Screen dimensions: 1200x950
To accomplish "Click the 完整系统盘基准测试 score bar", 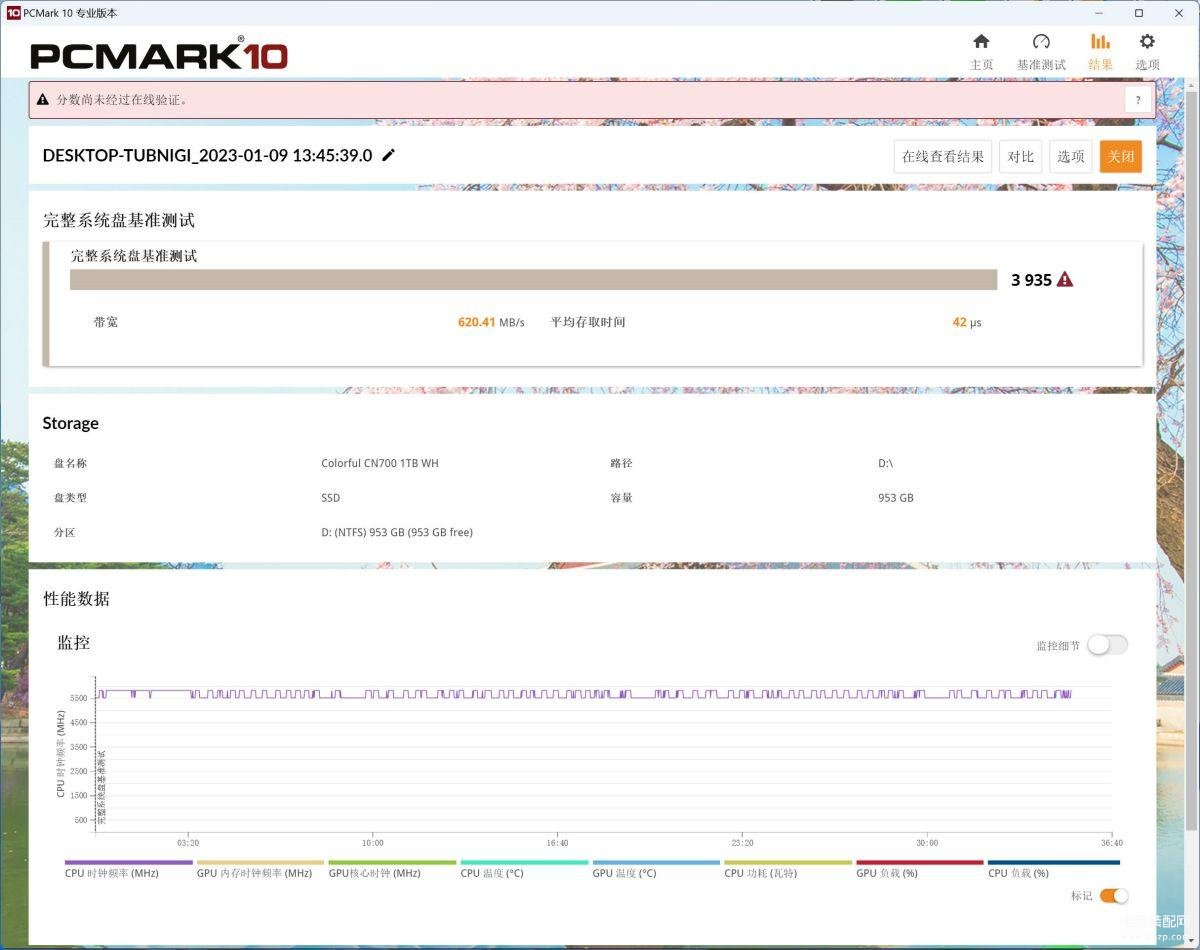I will click(534, 280).
